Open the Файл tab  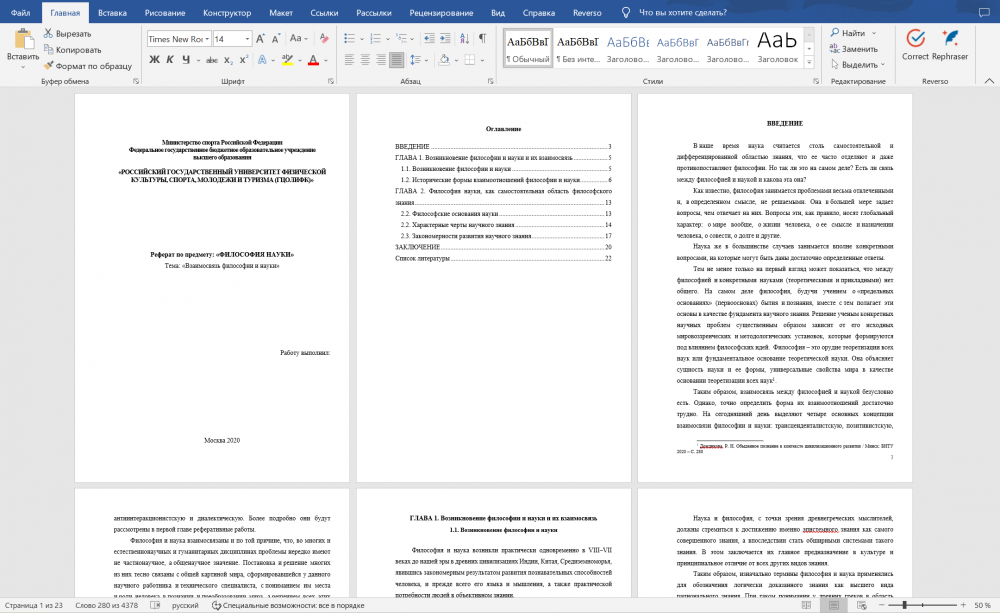[20, 12]
